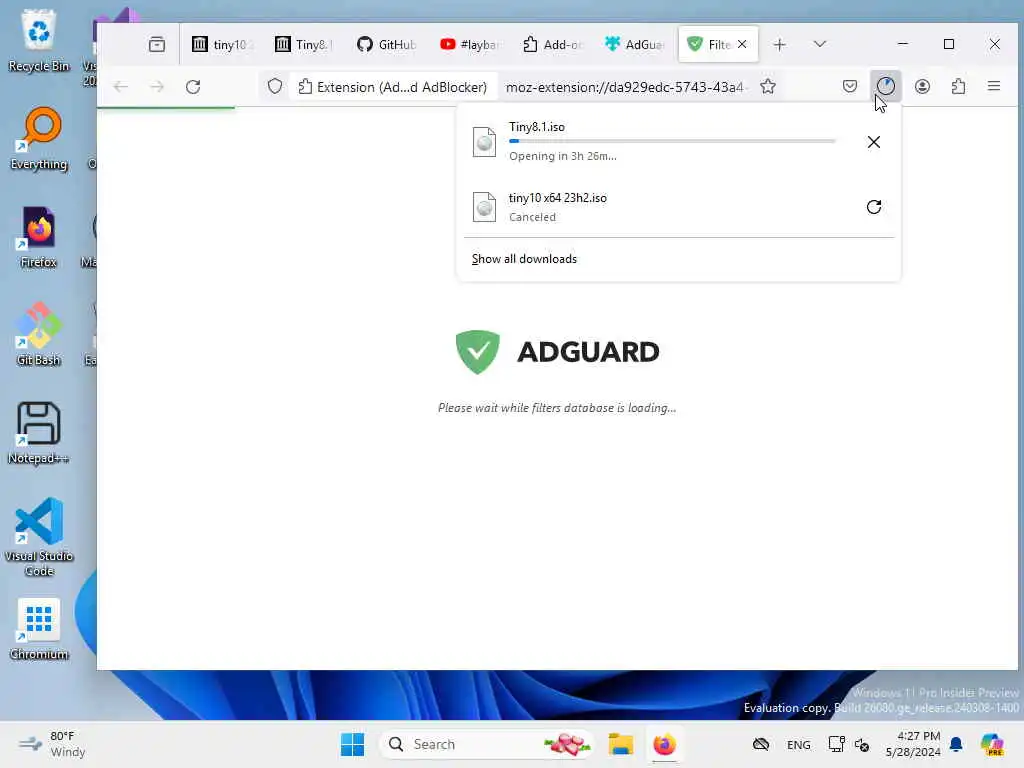Open the clock showing 4:27 PM
This screenshot has height=768, width=1024.
[x=912, y=744]
